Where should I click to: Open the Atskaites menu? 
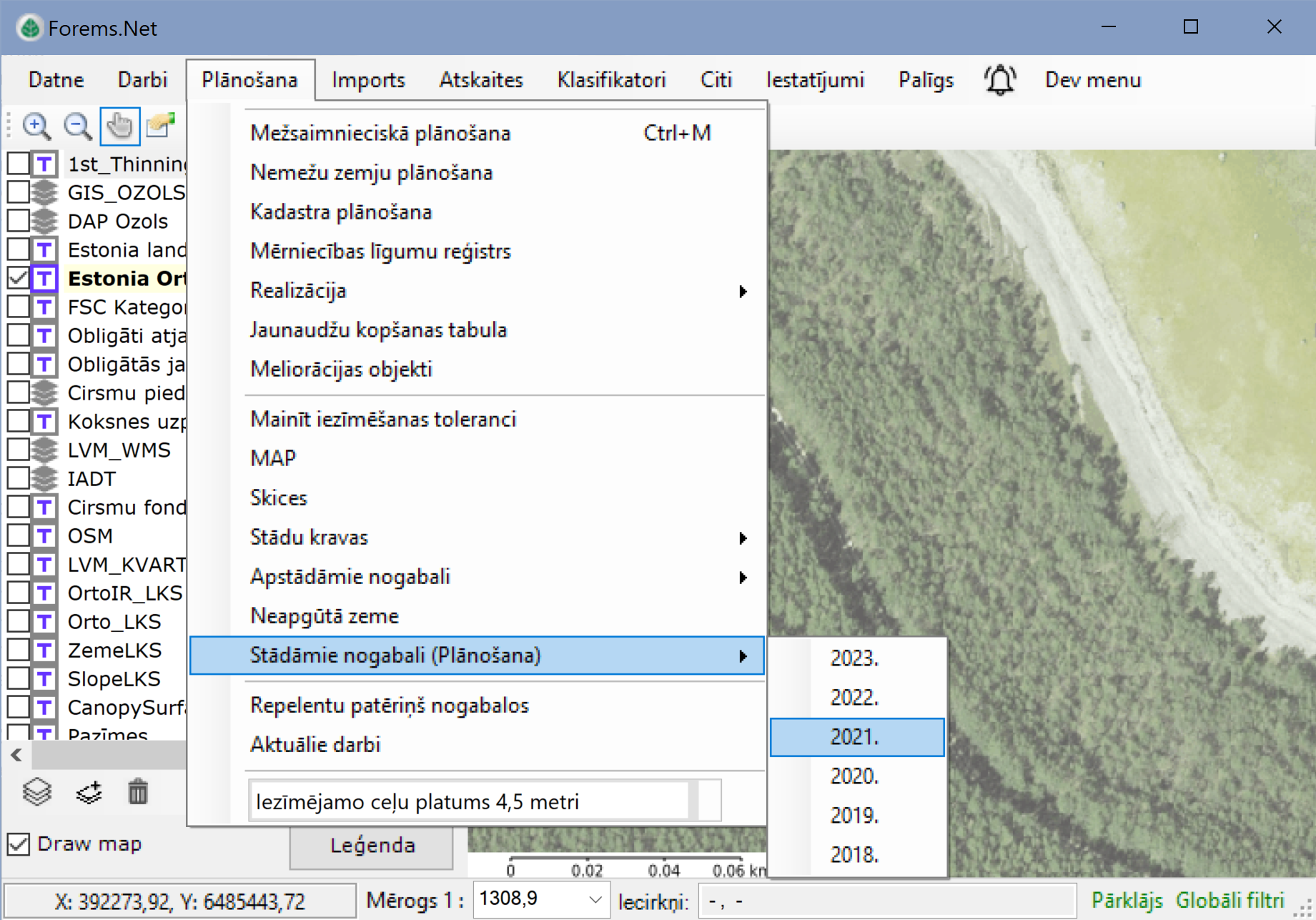(481, 80)
